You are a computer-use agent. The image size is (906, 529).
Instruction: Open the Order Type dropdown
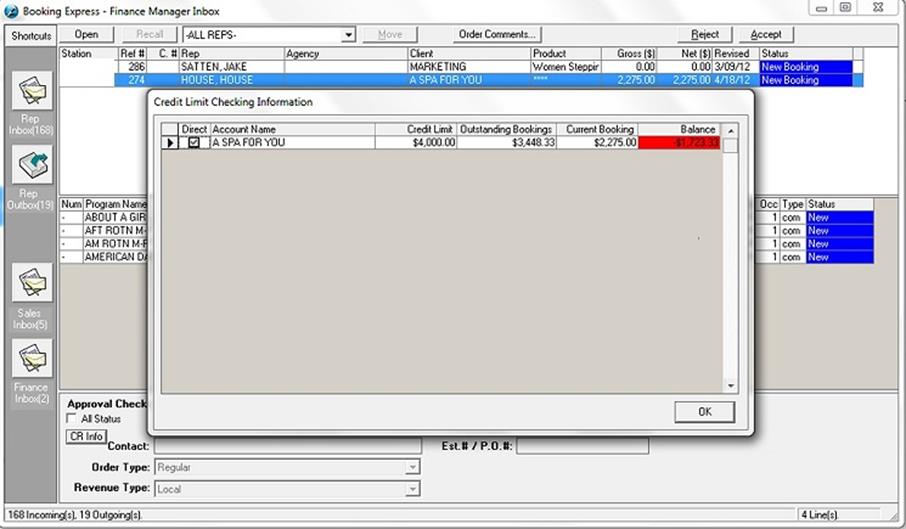click(412, 467)
